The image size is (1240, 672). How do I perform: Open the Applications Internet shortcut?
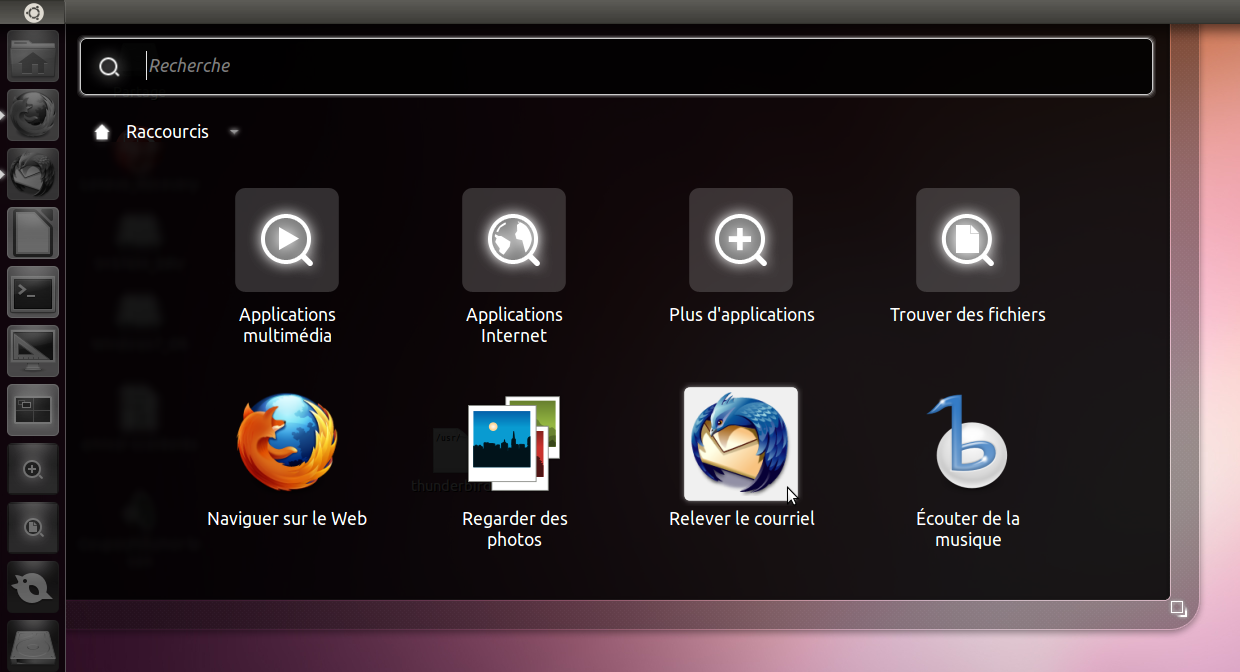[x=514, y=240]
